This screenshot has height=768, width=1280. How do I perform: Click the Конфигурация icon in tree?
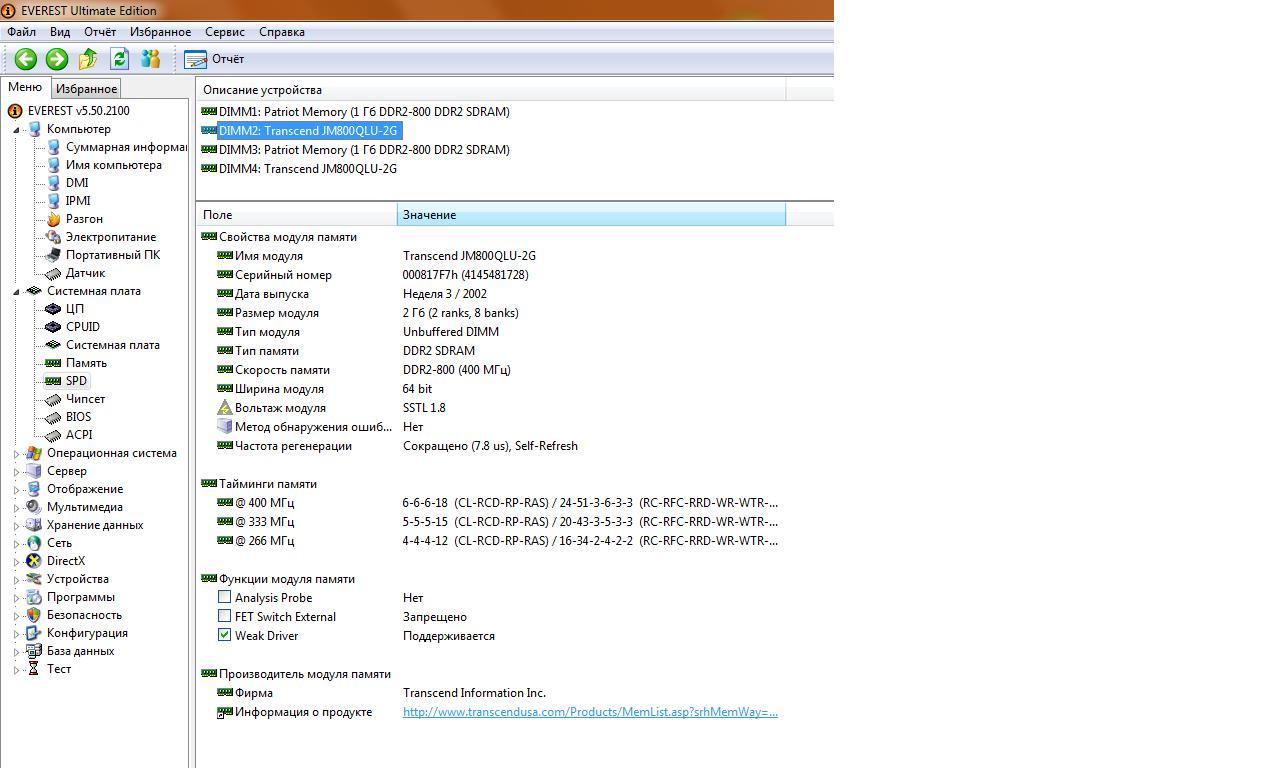34,633
